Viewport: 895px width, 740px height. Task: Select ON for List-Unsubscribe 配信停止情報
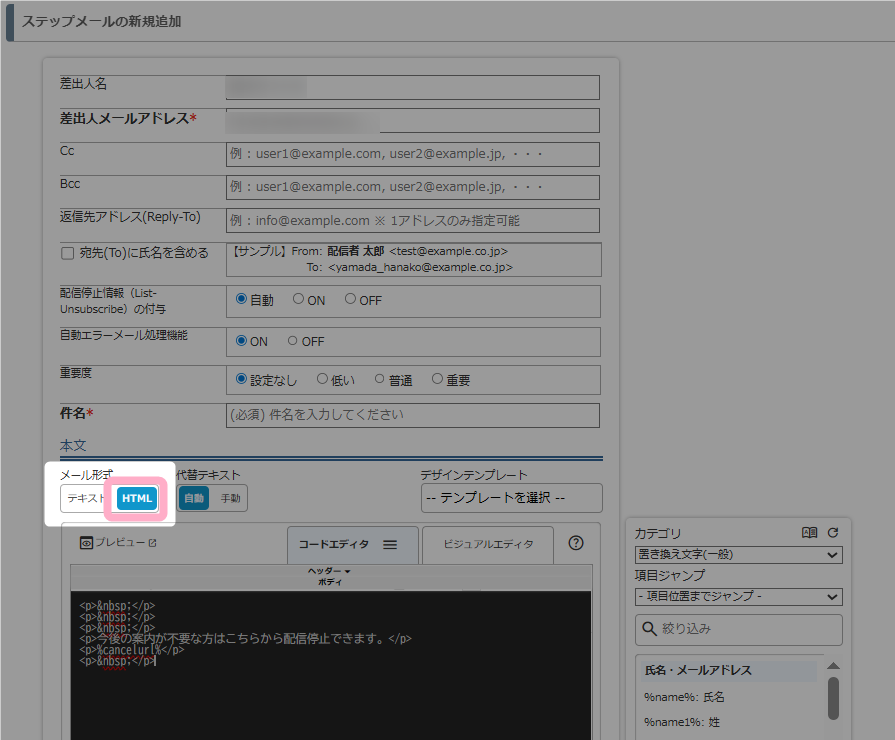point(298,299)
